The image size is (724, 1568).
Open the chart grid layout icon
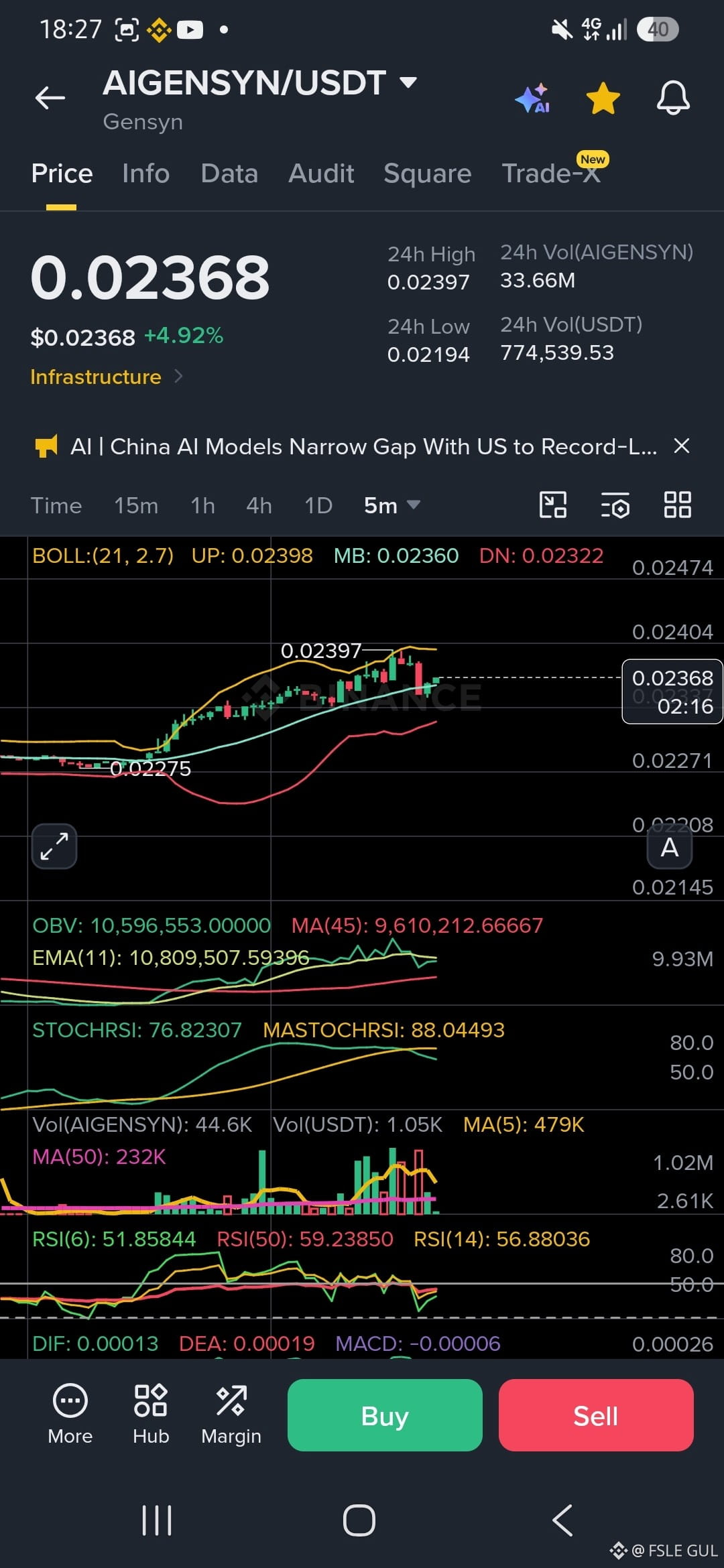tap(677, 505)
